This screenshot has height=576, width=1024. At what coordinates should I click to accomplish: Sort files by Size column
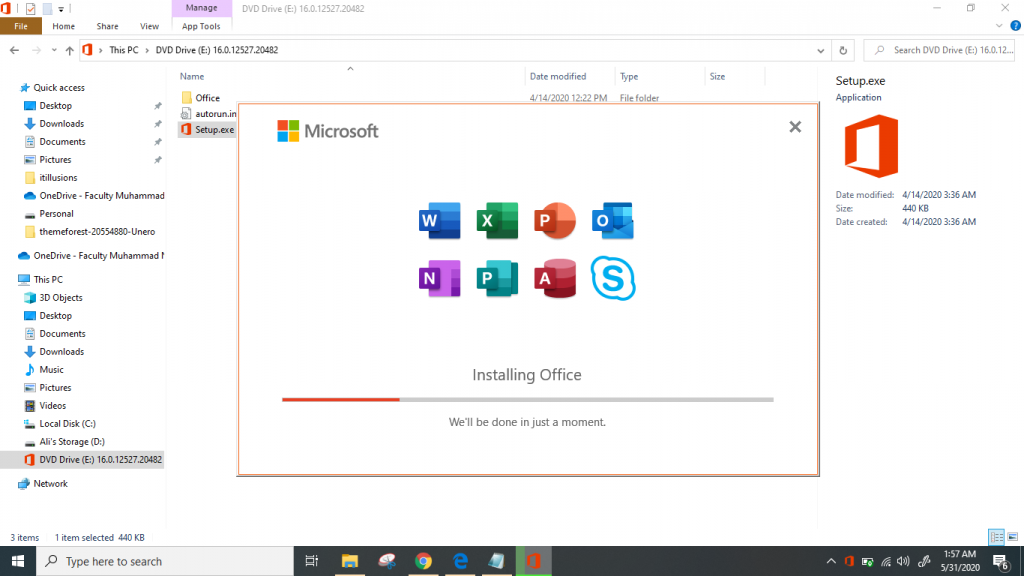coord(717,76)
